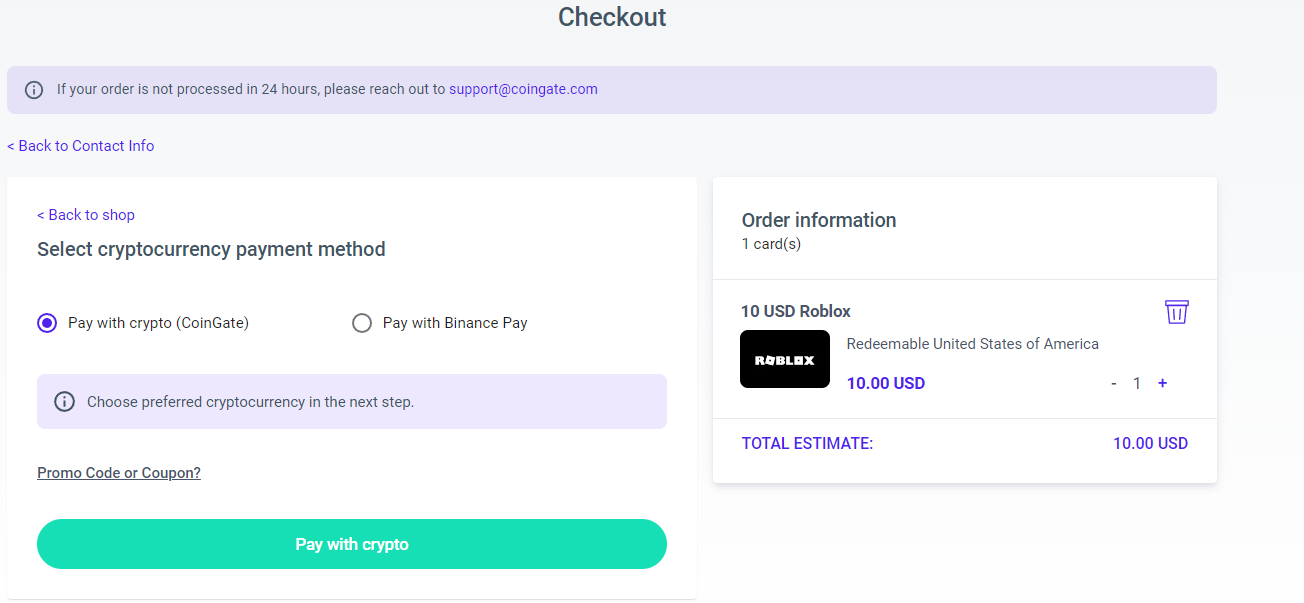Click the TOTAL ESTIMATE label

click(x=807, y=443)
